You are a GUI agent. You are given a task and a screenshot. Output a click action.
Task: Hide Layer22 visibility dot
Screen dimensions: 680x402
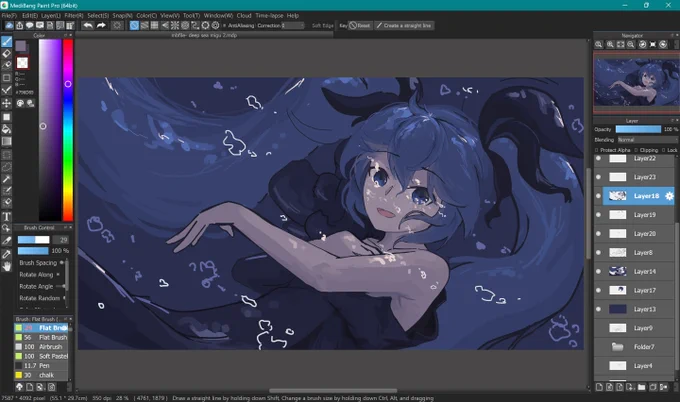598,158
